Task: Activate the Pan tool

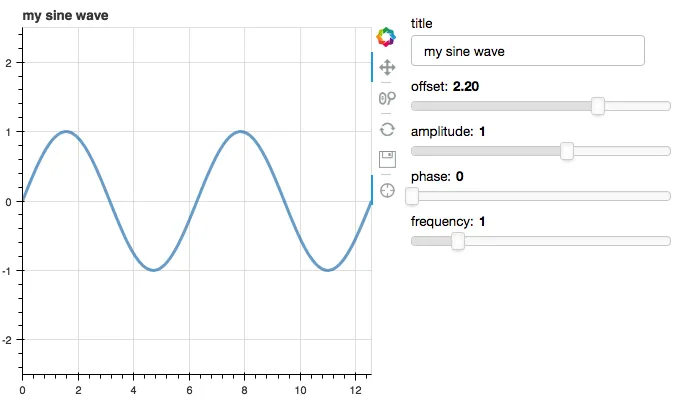Action: pyautogui.click(x=386, y=68)
